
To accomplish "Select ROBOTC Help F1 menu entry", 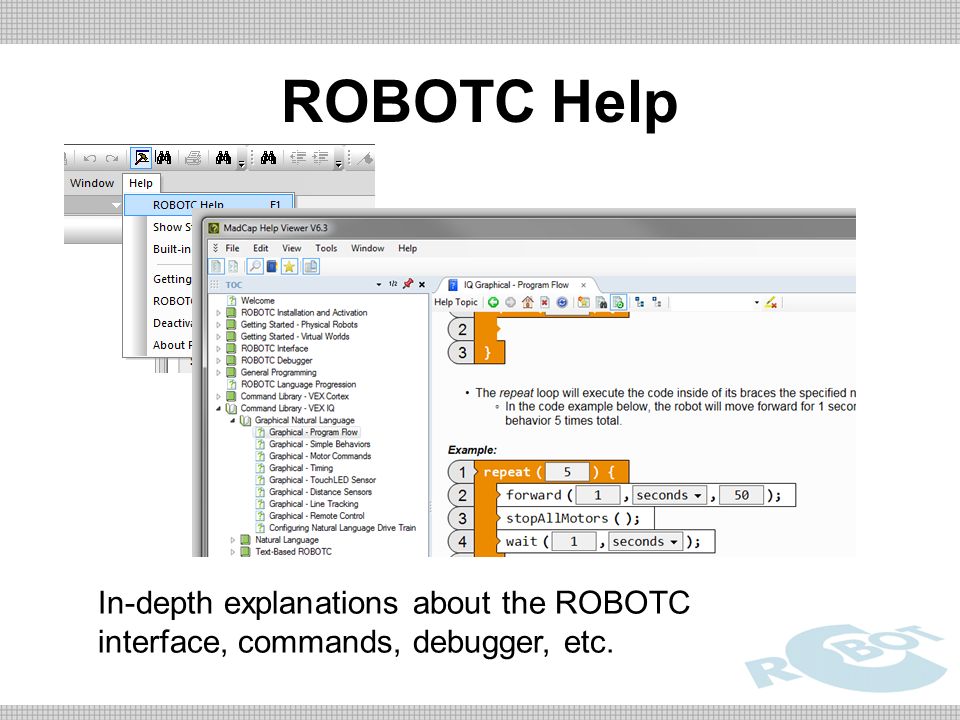I will click(x=209, y=205).
